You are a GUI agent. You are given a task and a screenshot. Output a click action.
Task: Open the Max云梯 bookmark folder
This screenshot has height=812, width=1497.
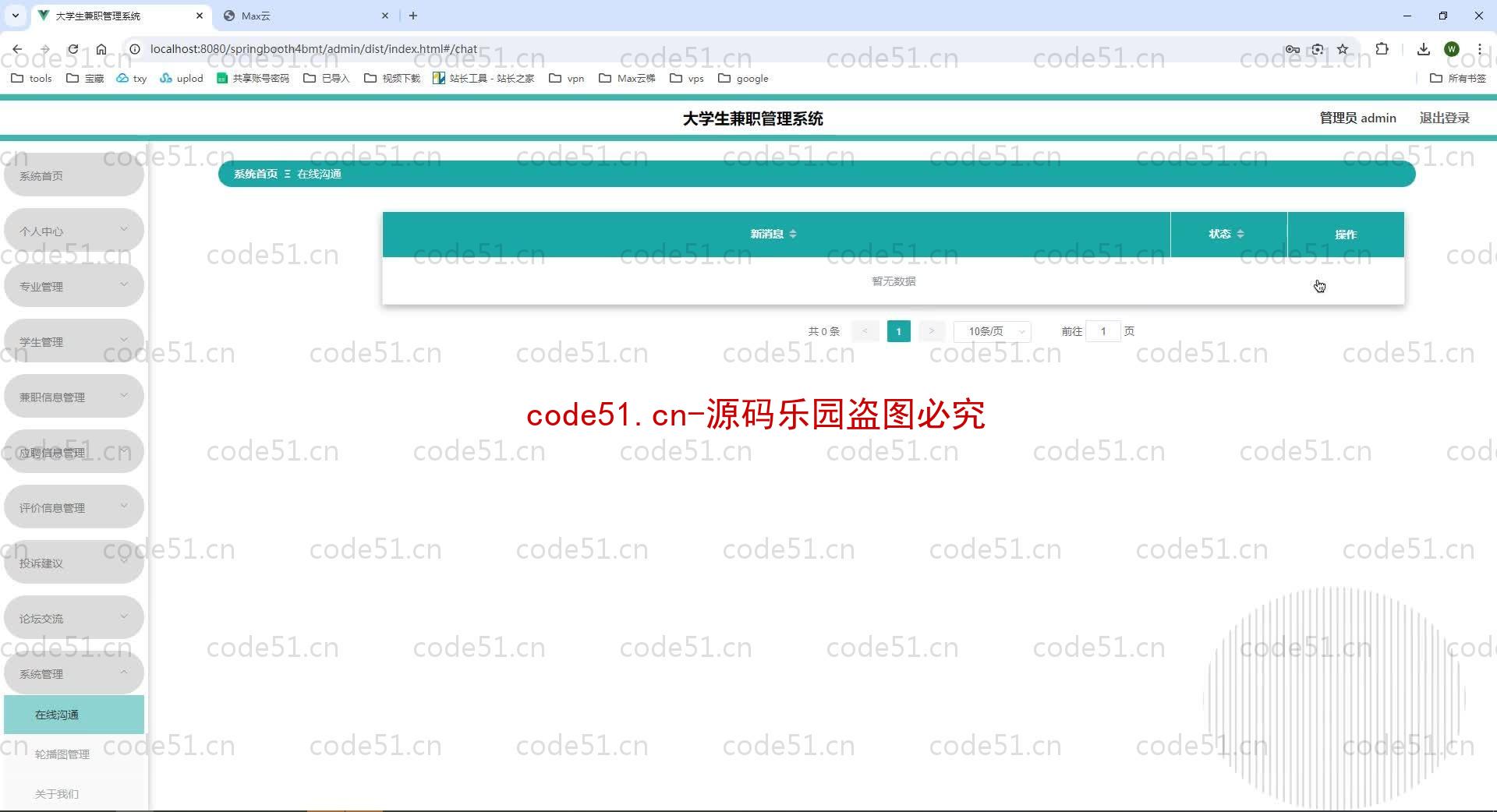coord(628,78)
